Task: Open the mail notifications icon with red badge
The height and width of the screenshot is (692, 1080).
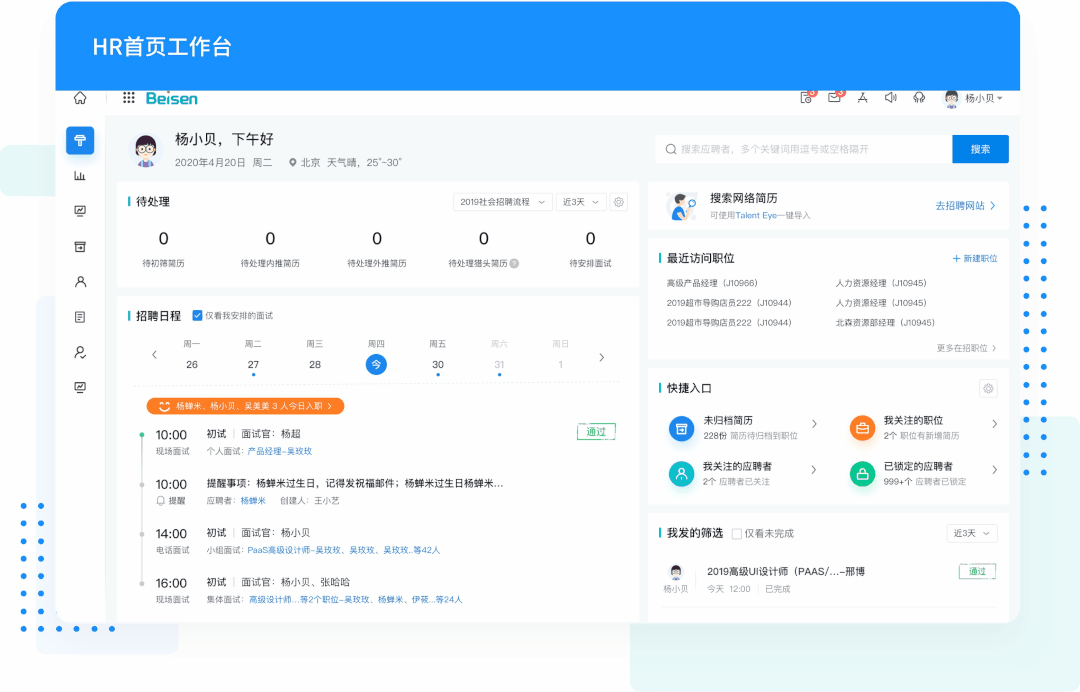Action: 834,97
